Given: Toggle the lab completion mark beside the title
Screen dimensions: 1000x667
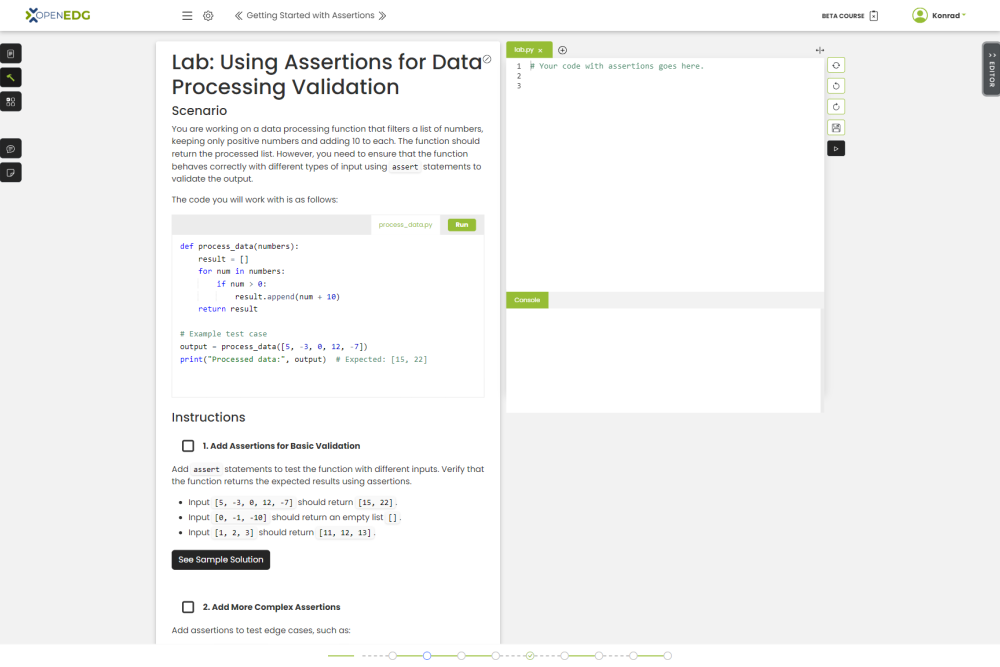Looking at the screenshot, I should [x=487, y=60].
